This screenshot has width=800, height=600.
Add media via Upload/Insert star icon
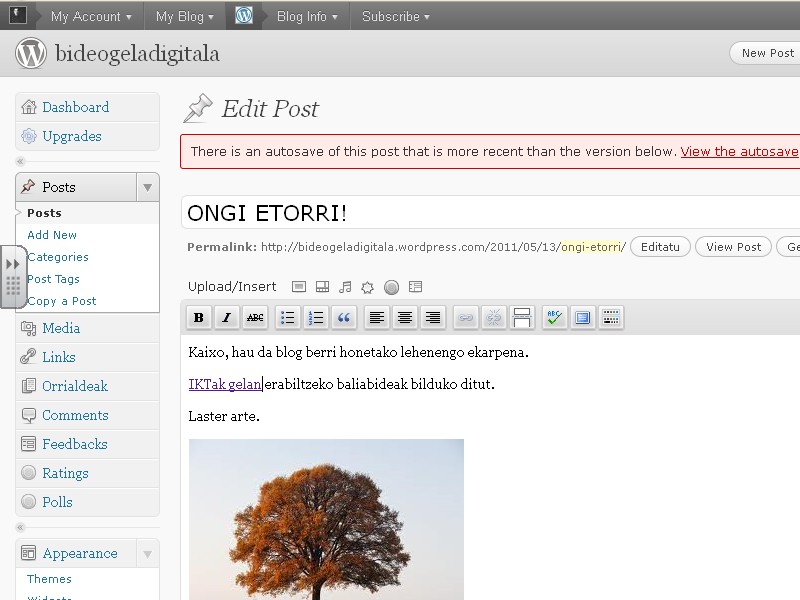point(367,287)
